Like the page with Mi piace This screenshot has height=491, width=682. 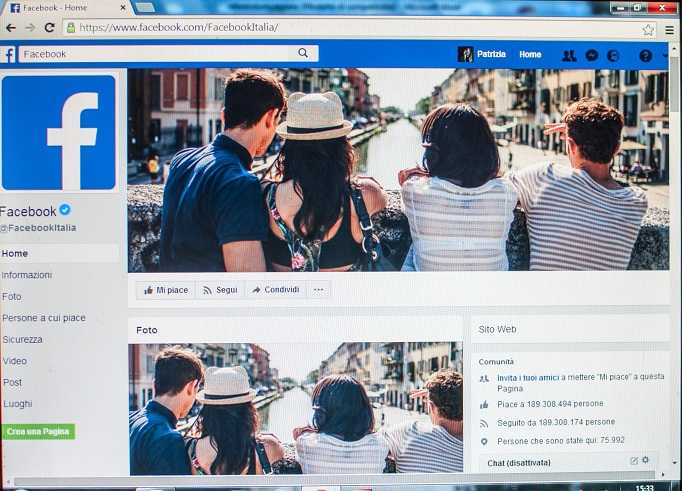click(166, 290)
